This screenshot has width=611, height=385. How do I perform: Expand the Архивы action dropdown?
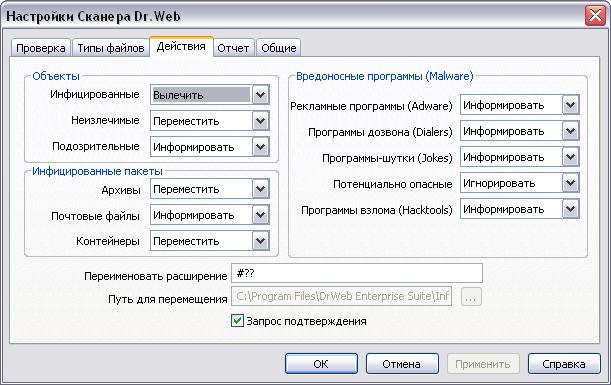coord(210,189)
